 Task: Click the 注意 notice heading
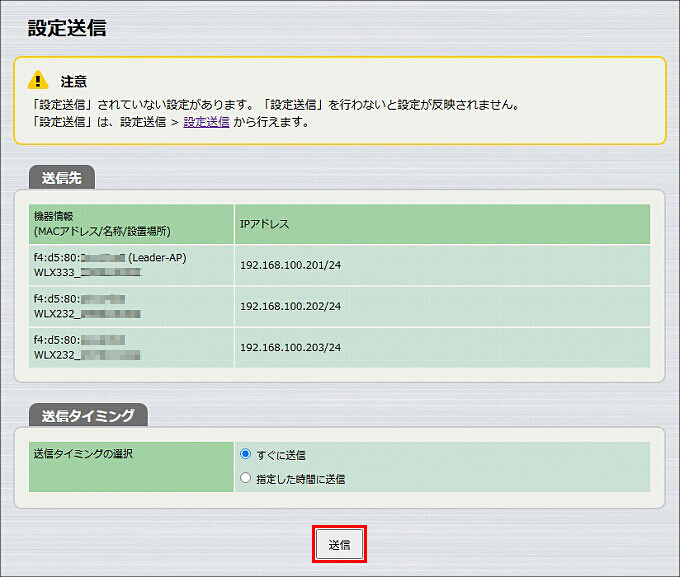[x=74, y=81]
